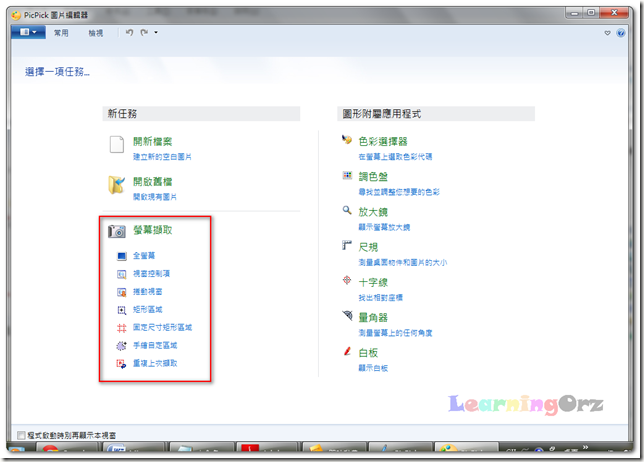Screen dimensions: 644x462
Task: Click the 測量桌面物件和圖片的大小 description
Action: [x=402, y=262]
